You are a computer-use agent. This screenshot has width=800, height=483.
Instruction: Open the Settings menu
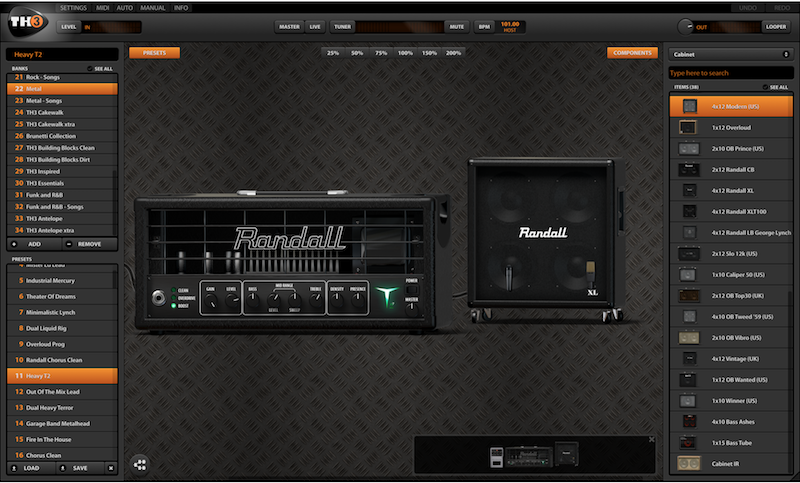click(73, 8)
